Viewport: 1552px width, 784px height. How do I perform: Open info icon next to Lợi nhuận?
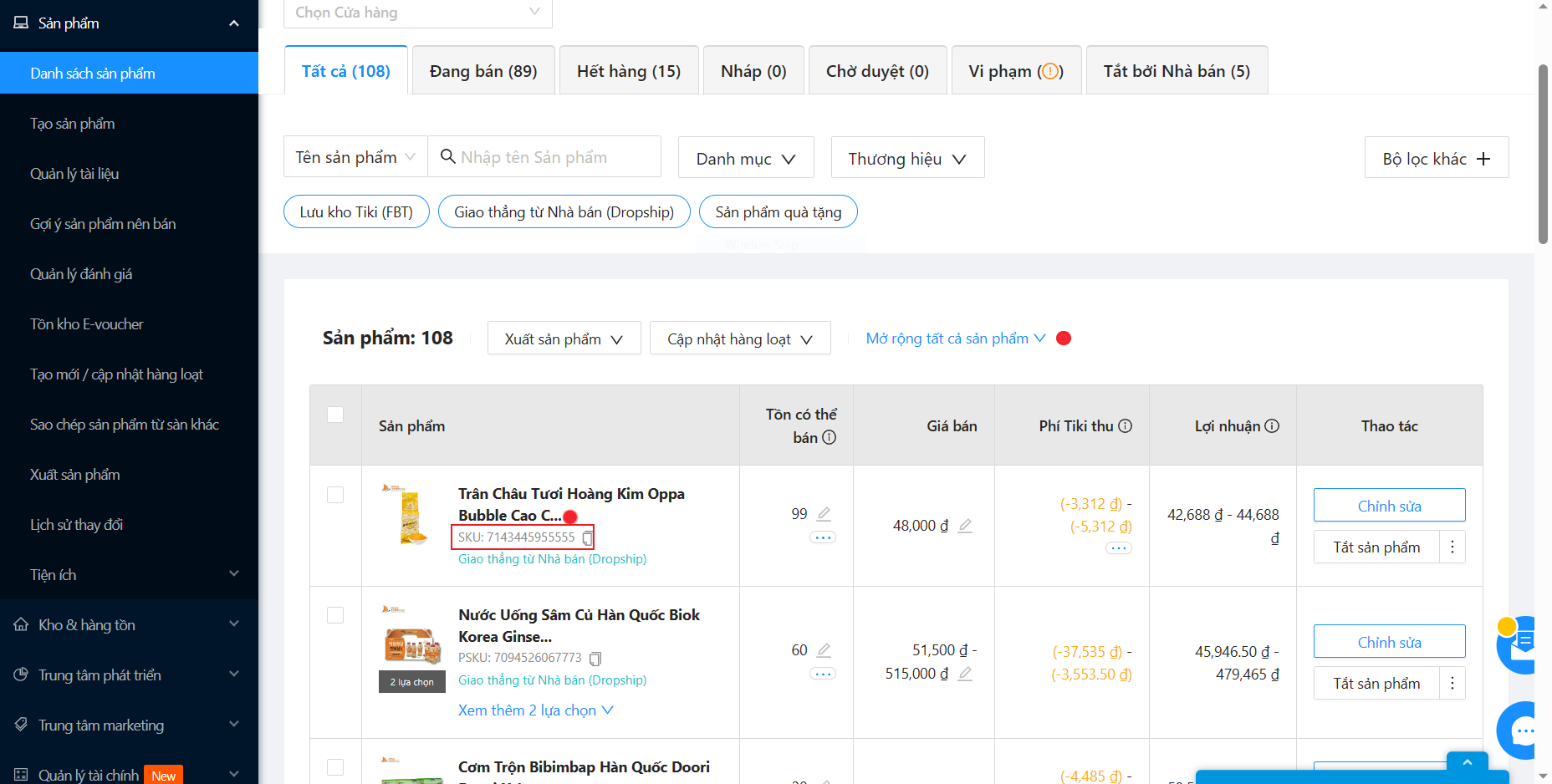click(1272, 426)
